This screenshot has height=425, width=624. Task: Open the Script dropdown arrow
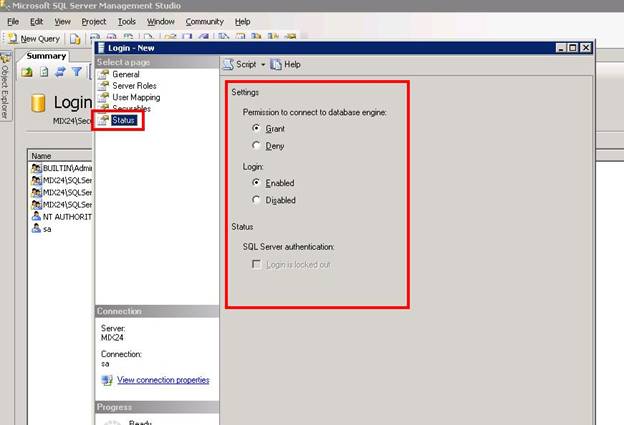click(x=263, y=64)
